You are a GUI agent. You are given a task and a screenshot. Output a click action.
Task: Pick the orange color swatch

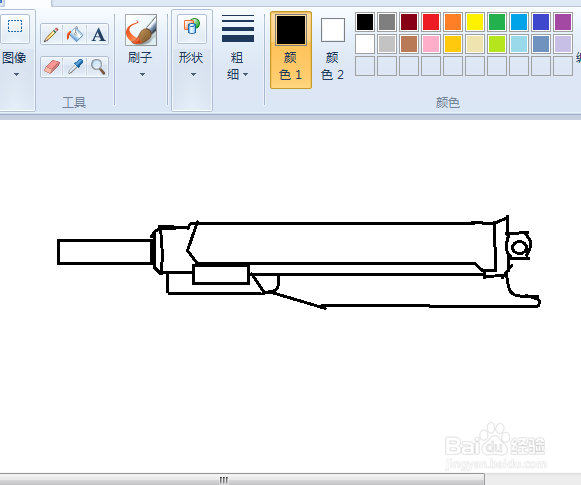tap(453, 22)
